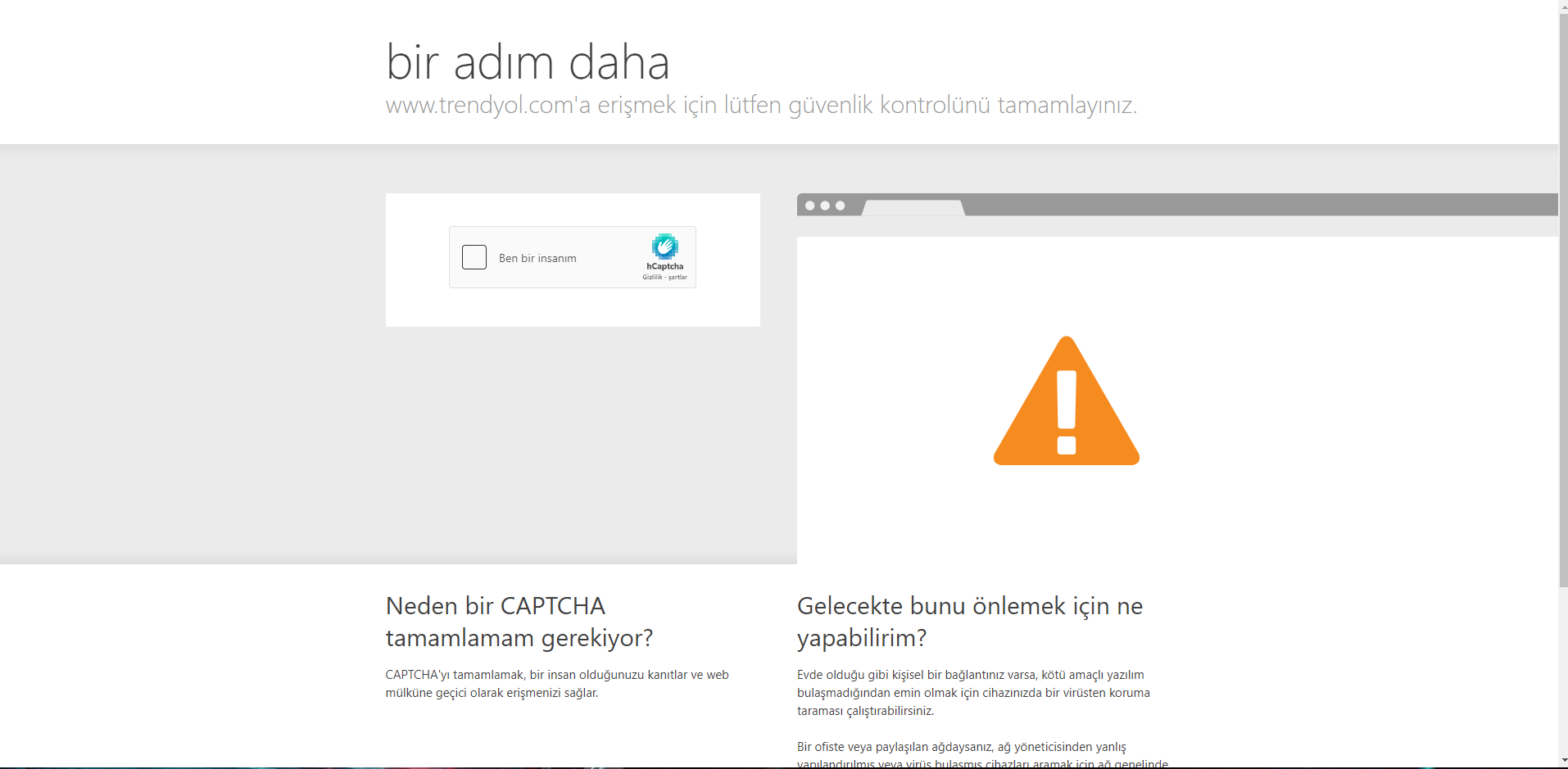Open the hCaptcha "Şartlar" terms link

coord(678,278)
